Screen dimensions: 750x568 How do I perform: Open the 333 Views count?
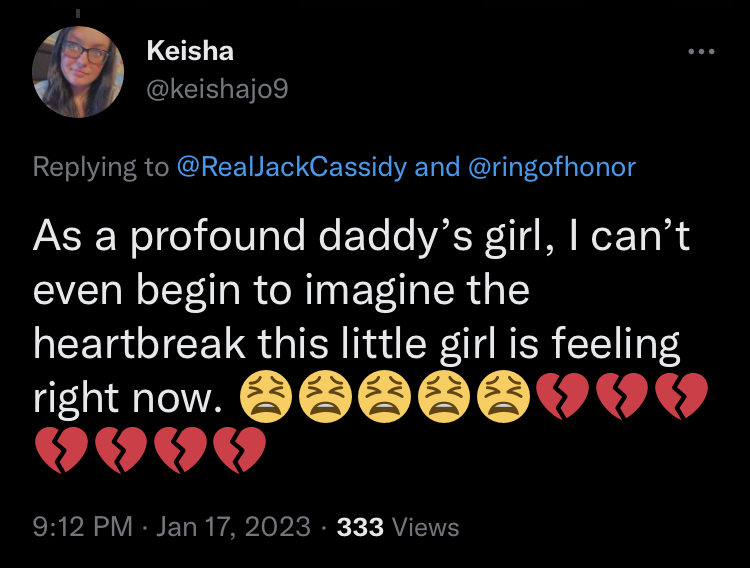[x=398, y=527]
